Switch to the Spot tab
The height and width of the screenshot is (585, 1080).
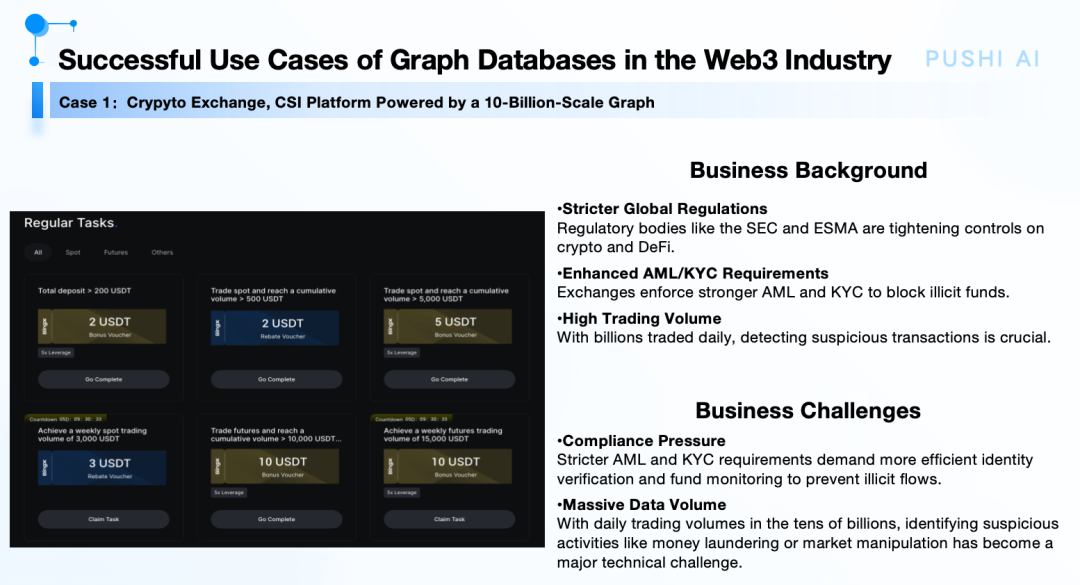coord(73,252)
